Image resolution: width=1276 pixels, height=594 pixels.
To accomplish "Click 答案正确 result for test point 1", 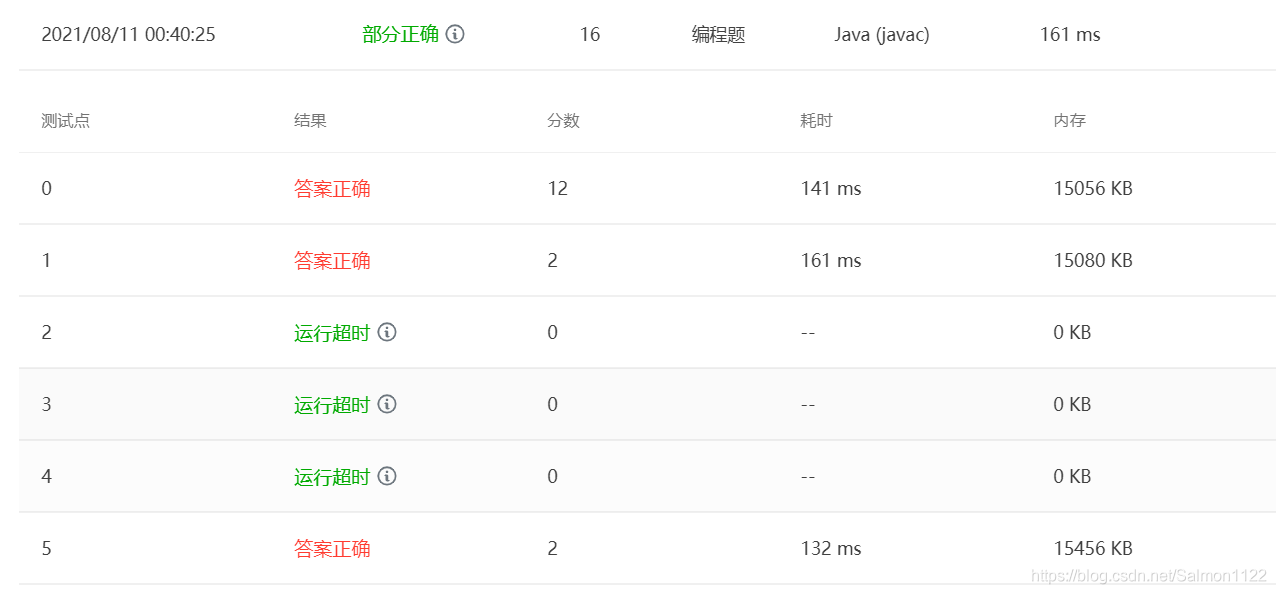I will [x=332, y=260].
